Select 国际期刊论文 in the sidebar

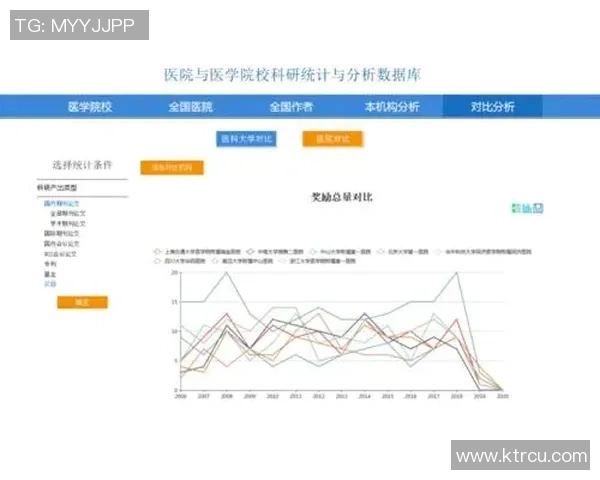point(62,233)
